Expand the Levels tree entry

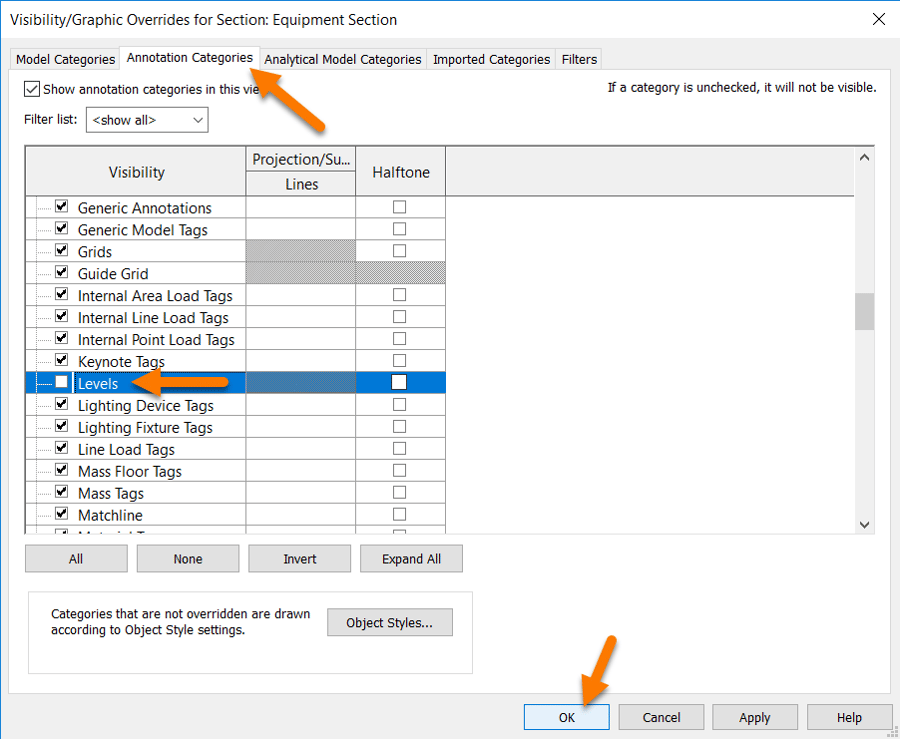click(44, 383)
